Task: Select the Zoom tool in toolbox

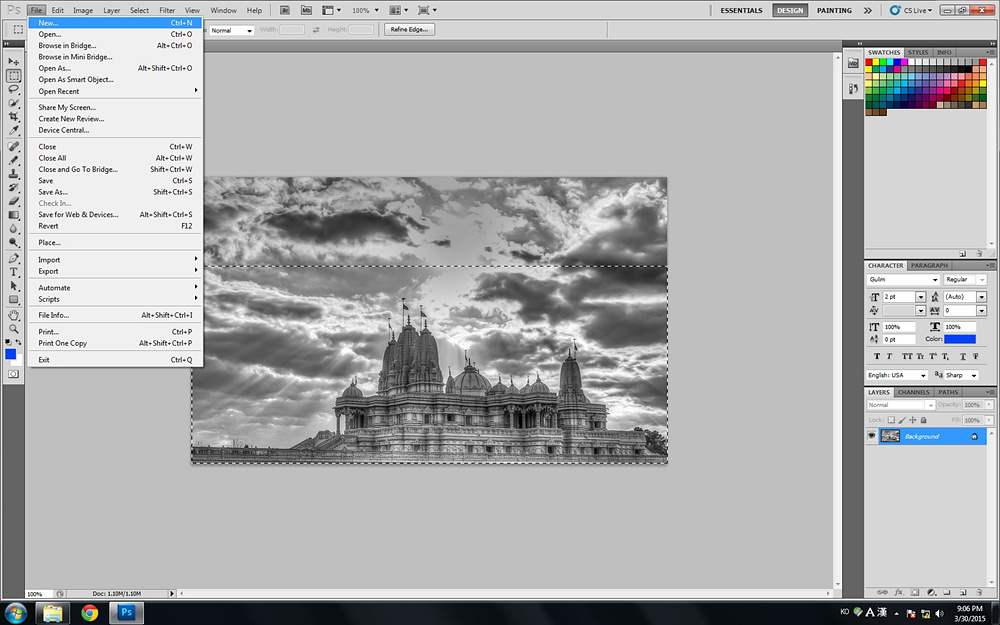Action: point(14,328)
